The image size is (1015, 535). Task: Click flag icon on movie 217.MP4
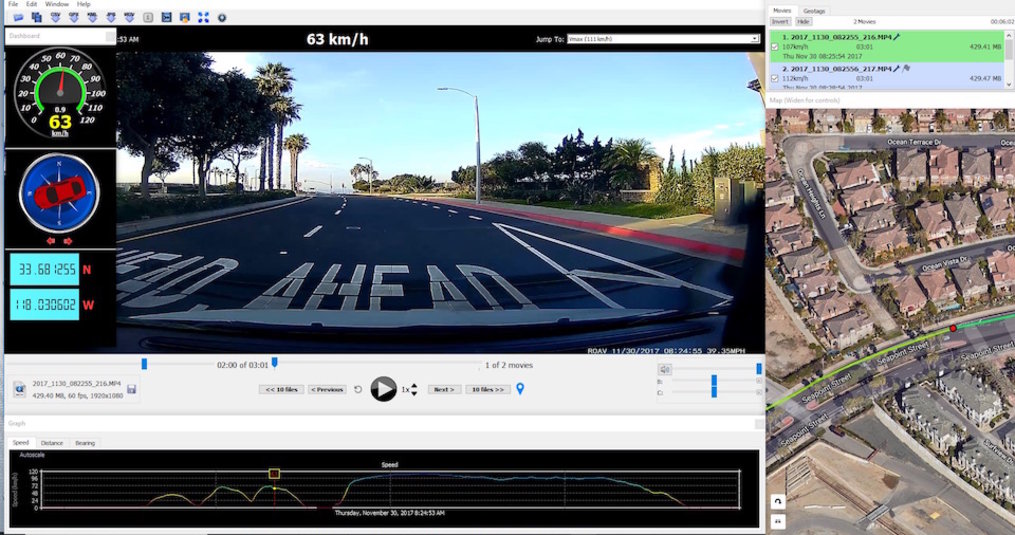pyautogui.click(x=906, y=68)
